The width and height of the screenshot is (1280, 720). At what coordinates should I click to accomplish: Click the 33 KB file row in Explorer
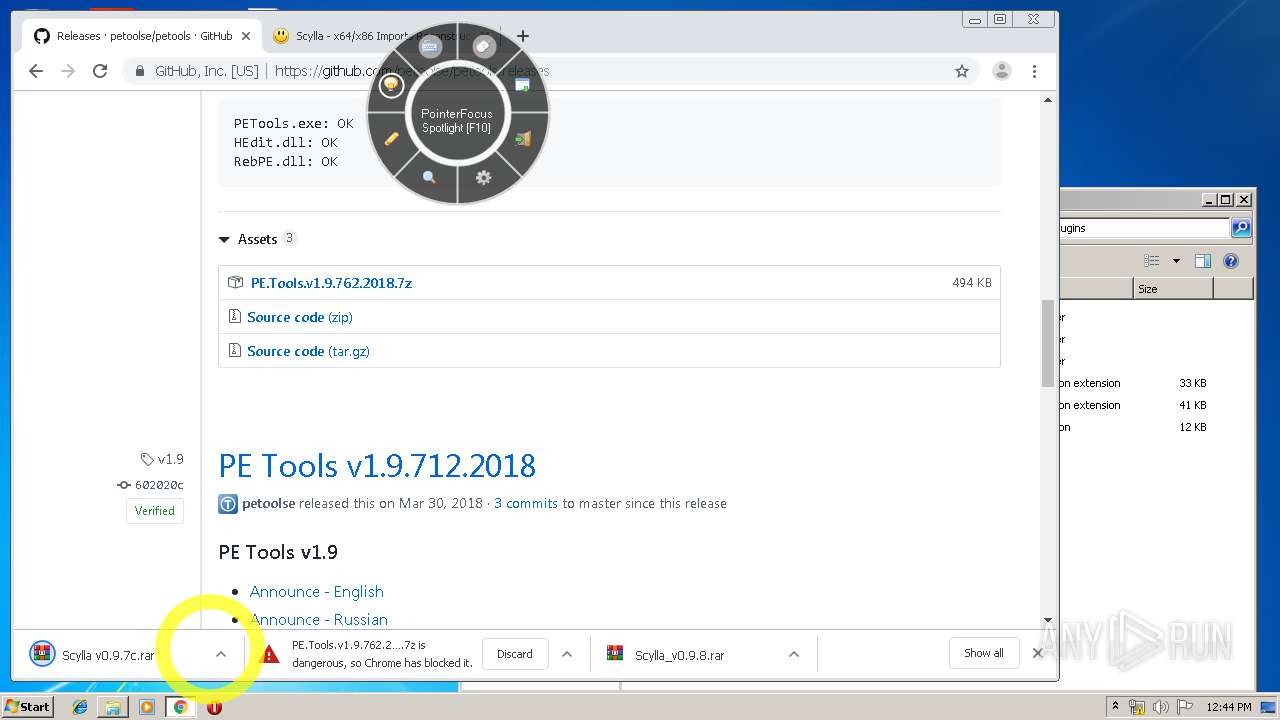coord(1156,383)
